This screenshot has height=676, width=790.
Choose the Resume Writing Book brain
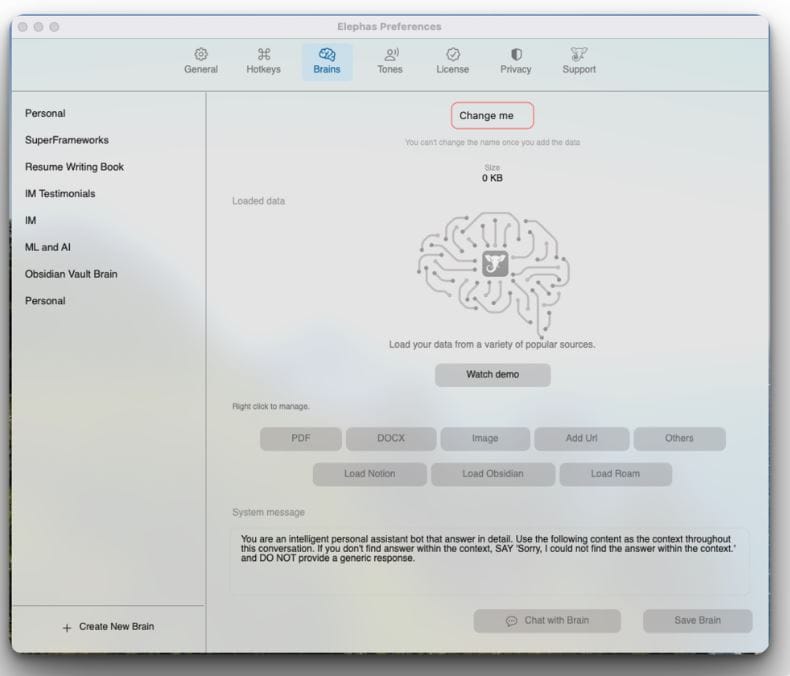click(74, 167)
